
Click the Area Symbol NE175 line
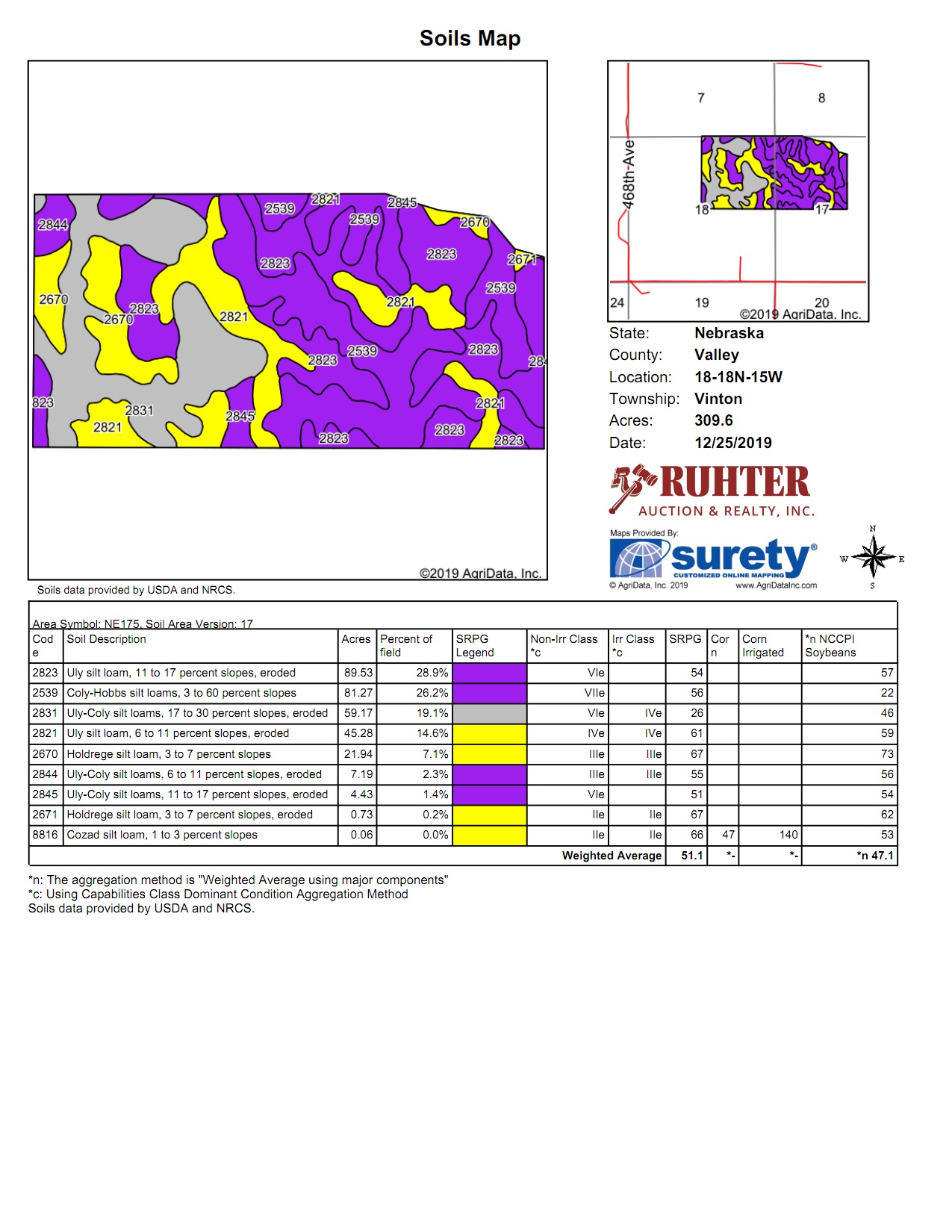143,623
